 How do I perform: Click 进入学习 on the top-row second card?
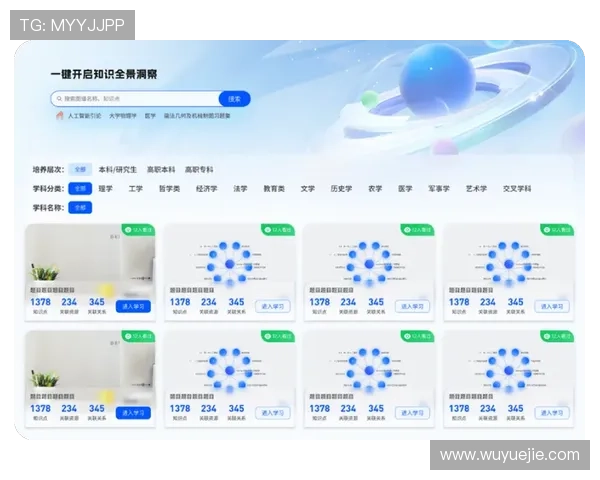(273, 306)
